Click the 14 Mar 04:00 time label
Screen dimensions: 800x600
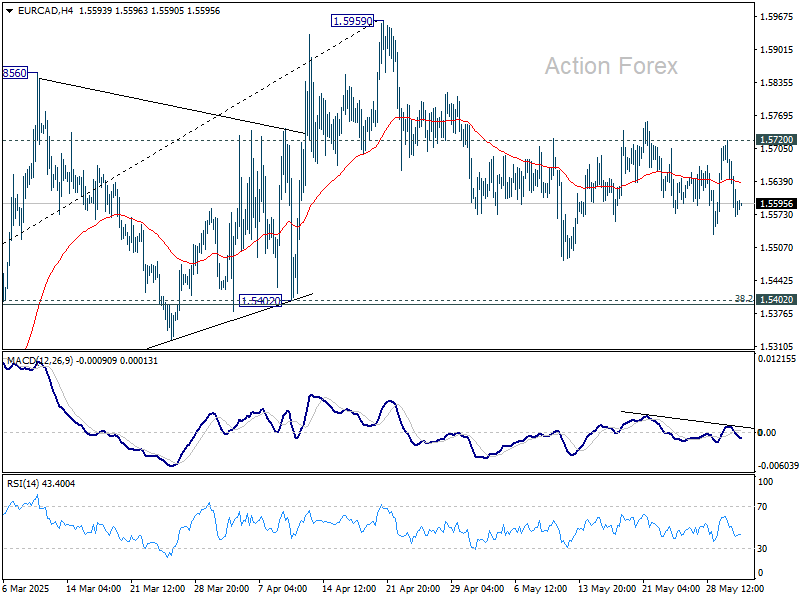(x=93, y=589)
